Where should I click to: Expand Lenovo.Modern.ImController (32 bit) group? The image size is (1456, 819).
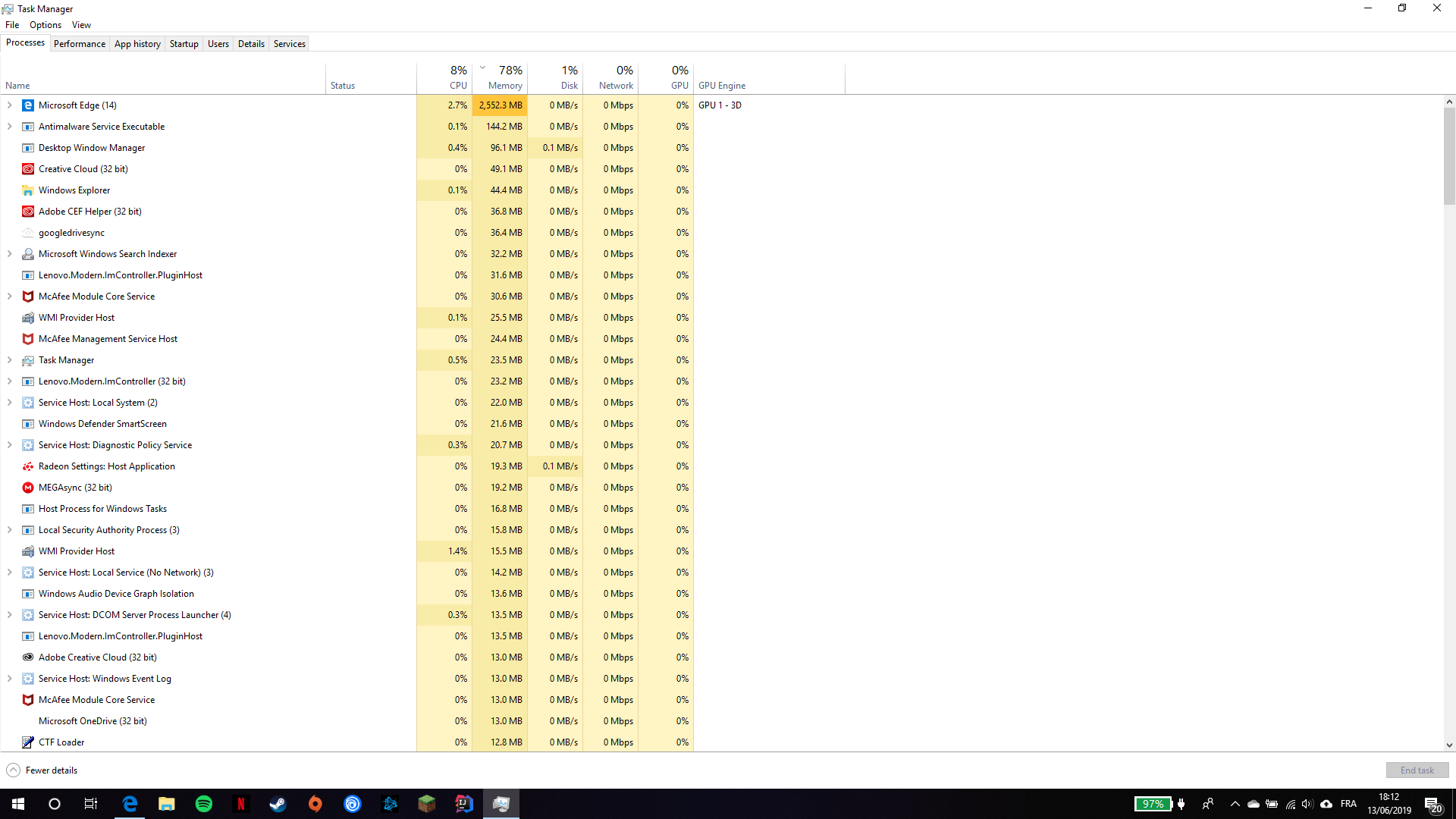[10, 381]
